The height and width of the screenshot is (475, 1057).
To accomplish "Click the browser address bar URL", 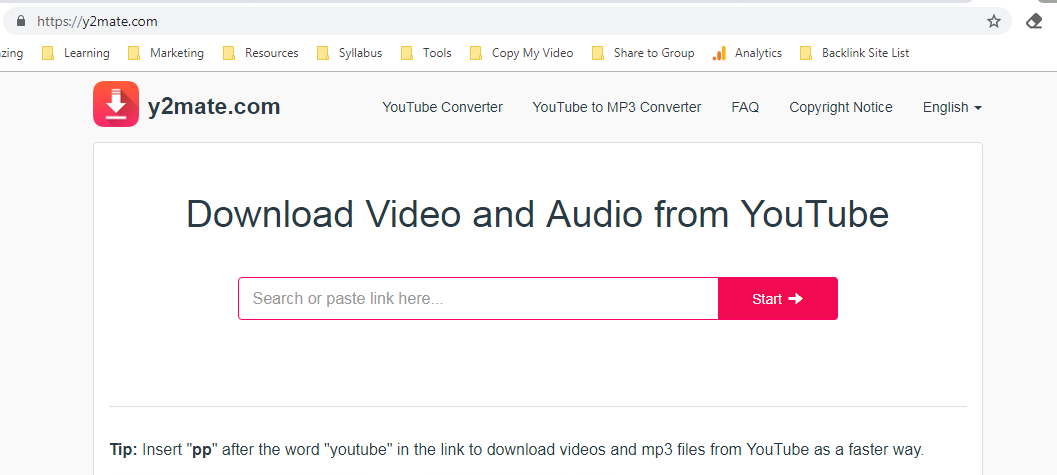I will point(97,22).
